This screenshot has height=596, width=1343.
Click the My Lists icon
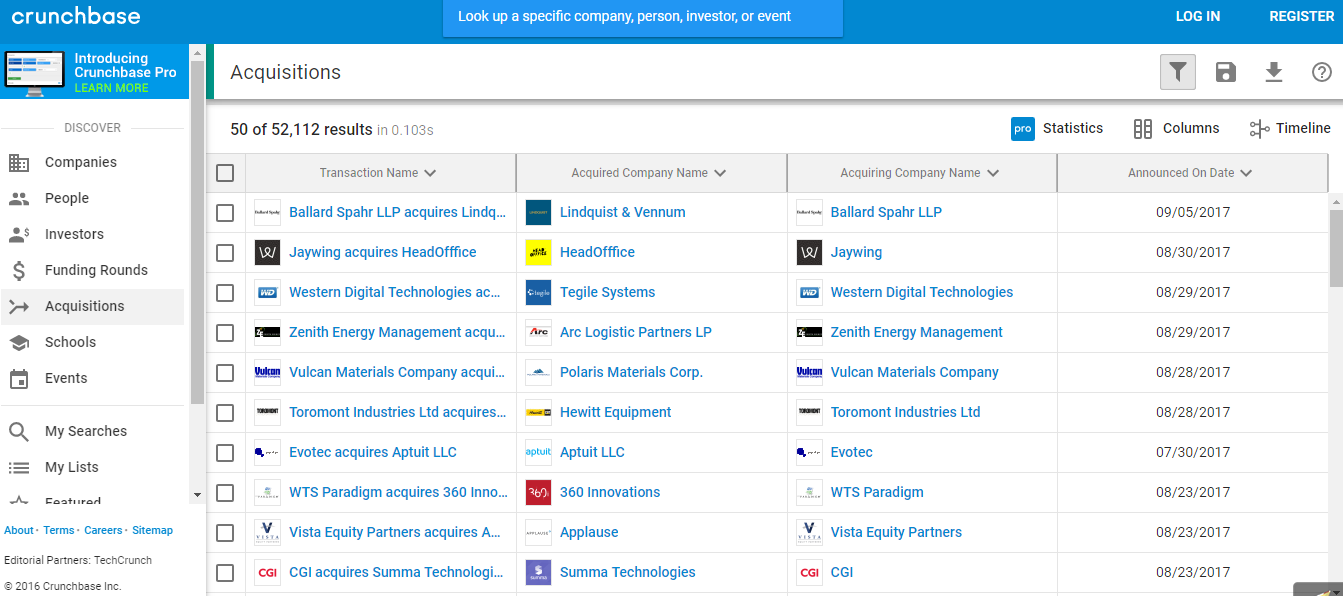point(19,467)
